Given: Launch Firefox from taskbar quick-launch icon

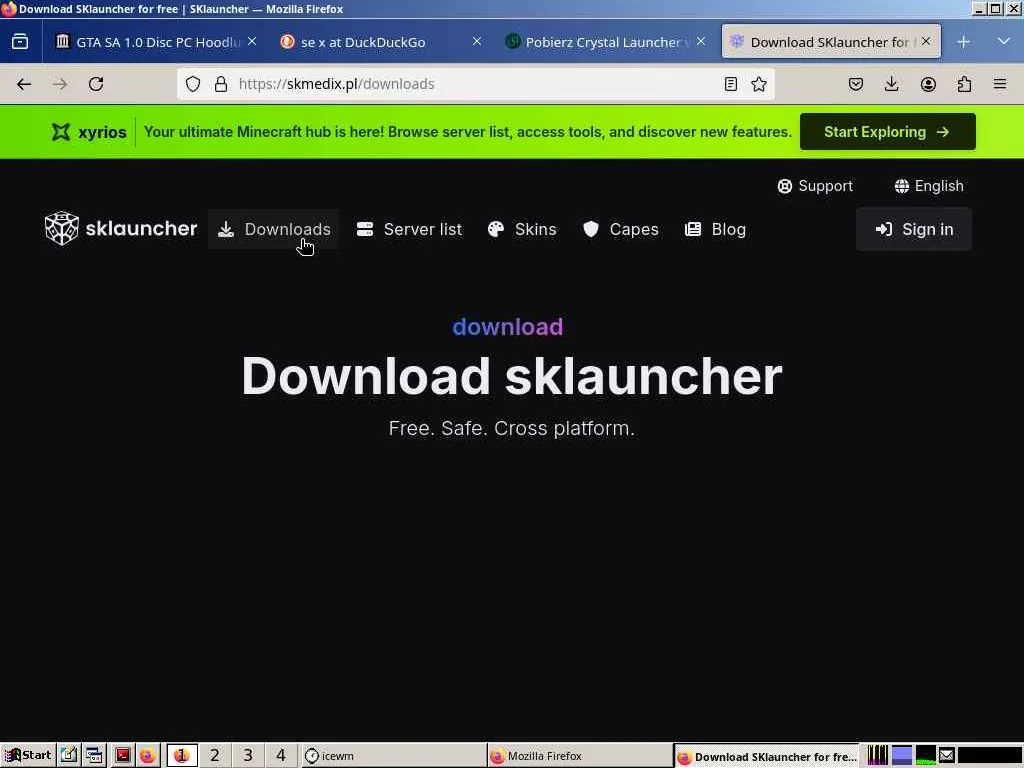Looking at the screenshot, I should 148,756.
